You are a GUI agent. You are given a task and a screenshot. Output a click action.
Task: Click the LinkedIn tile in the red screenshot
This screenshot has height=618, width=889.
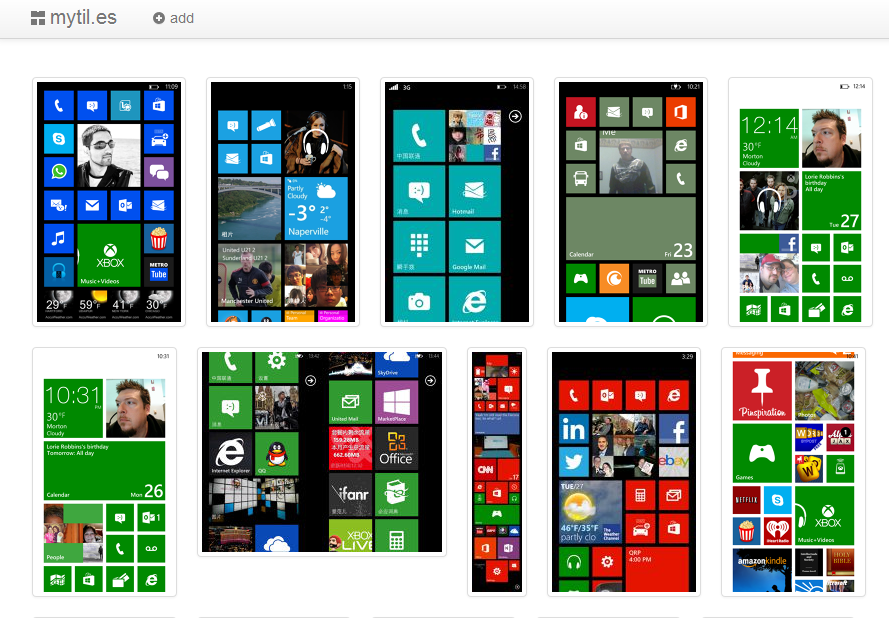(x=574, y=429)
